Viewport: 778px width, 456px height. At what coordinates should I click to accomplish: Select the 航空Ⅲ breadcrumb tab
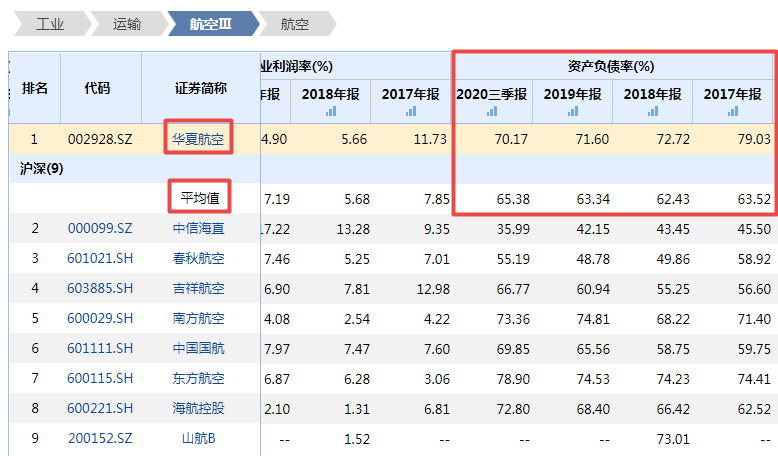pyautogui.click(x=210, y=24)
